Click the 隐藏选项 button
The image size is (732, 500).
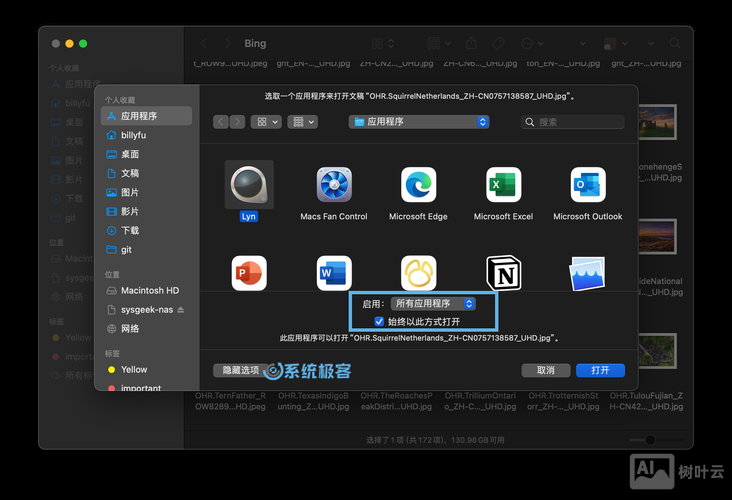point(240,370)
